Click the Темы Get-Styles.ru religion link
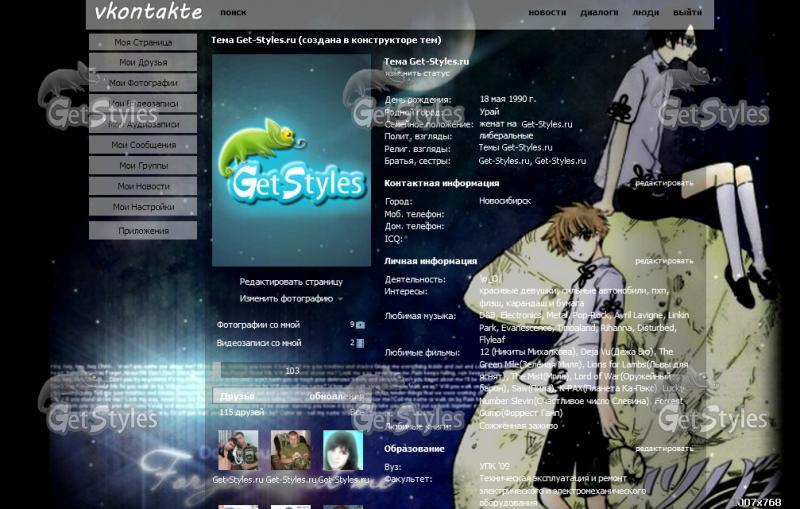Image resolution: width=800 pixels, height=509 pixels. 515,147
